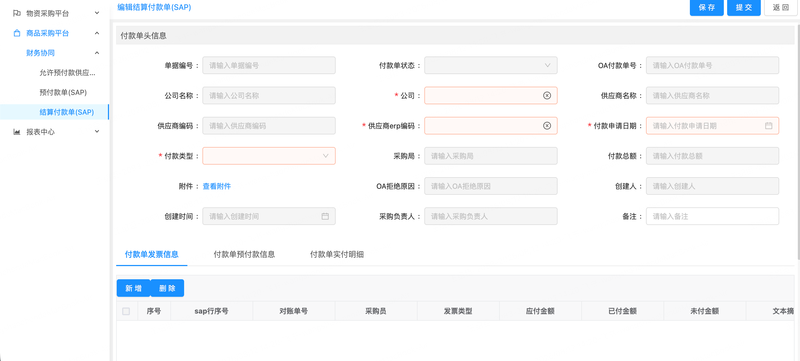The width and height of the screenshot is (800, 361).
Task: Click the 单据编号 input field
Action: 269,65
